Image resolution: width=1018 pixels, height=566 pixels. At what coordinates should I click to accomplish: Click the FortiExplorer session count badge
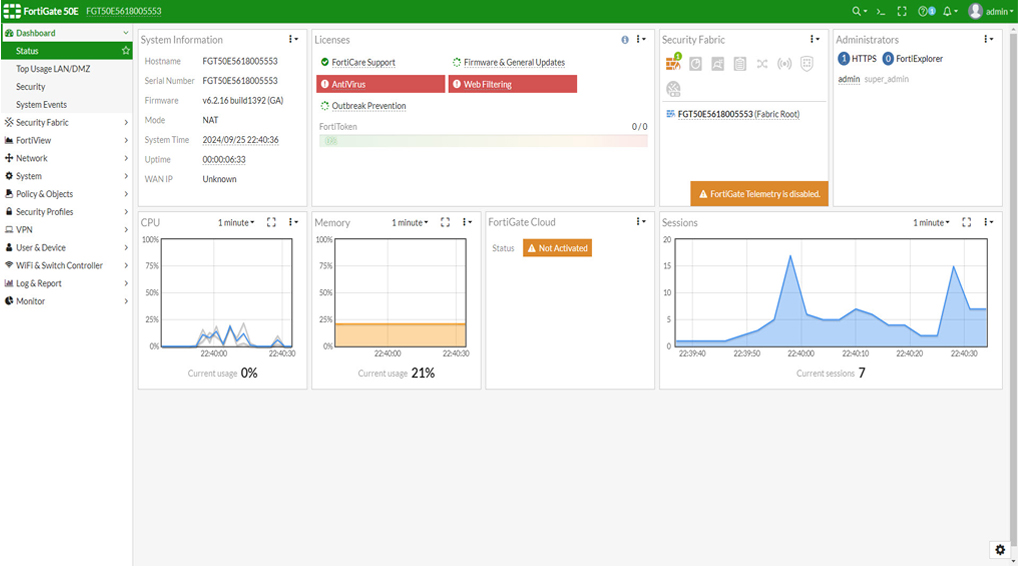tap(888, 58)
